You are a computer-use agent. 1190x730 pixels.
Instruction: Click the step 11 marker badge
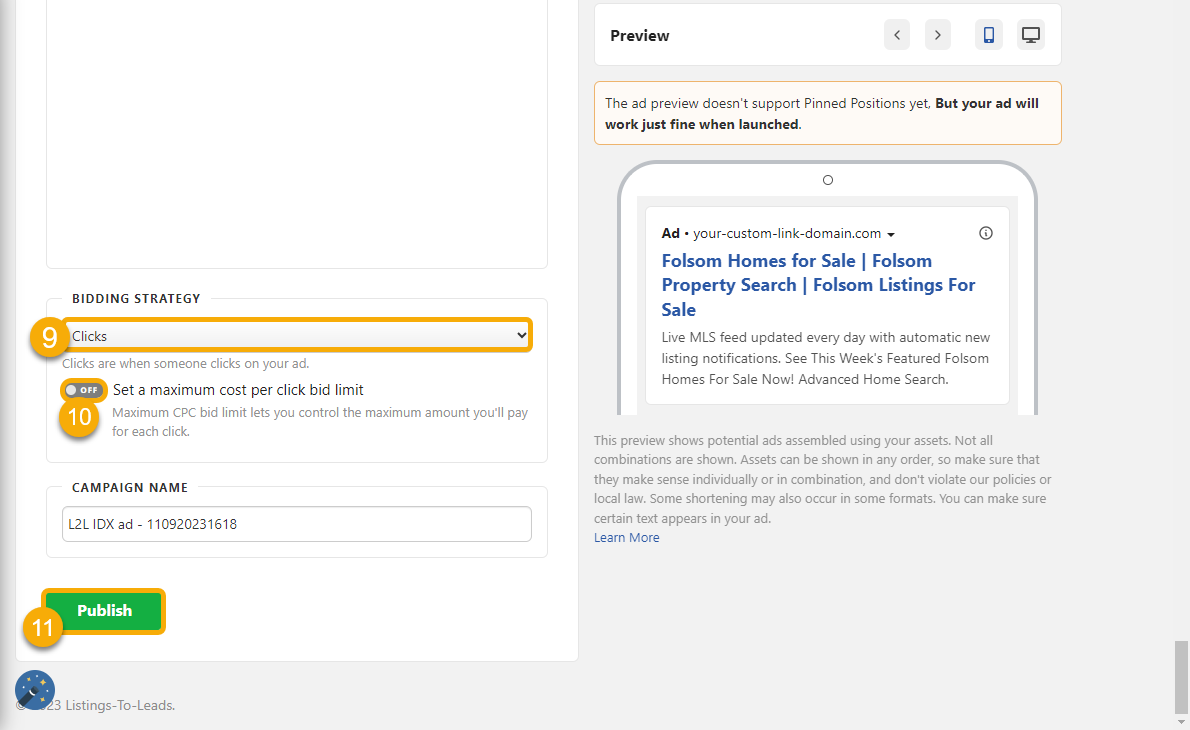point(43,628)
